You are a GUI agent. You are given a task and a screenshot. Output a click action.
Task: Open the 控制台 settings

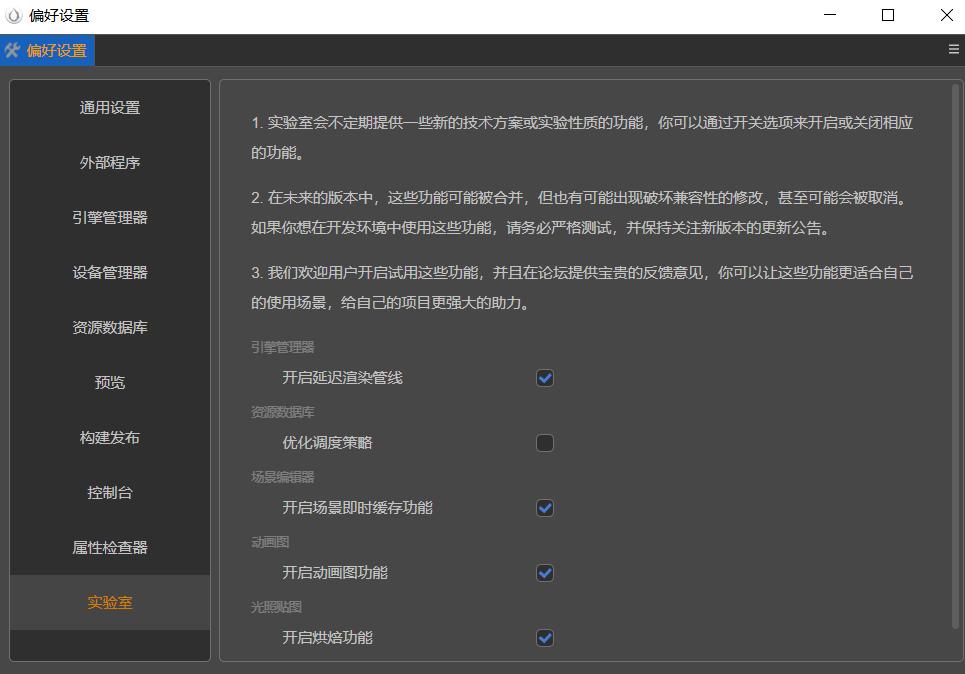point(109,492)
